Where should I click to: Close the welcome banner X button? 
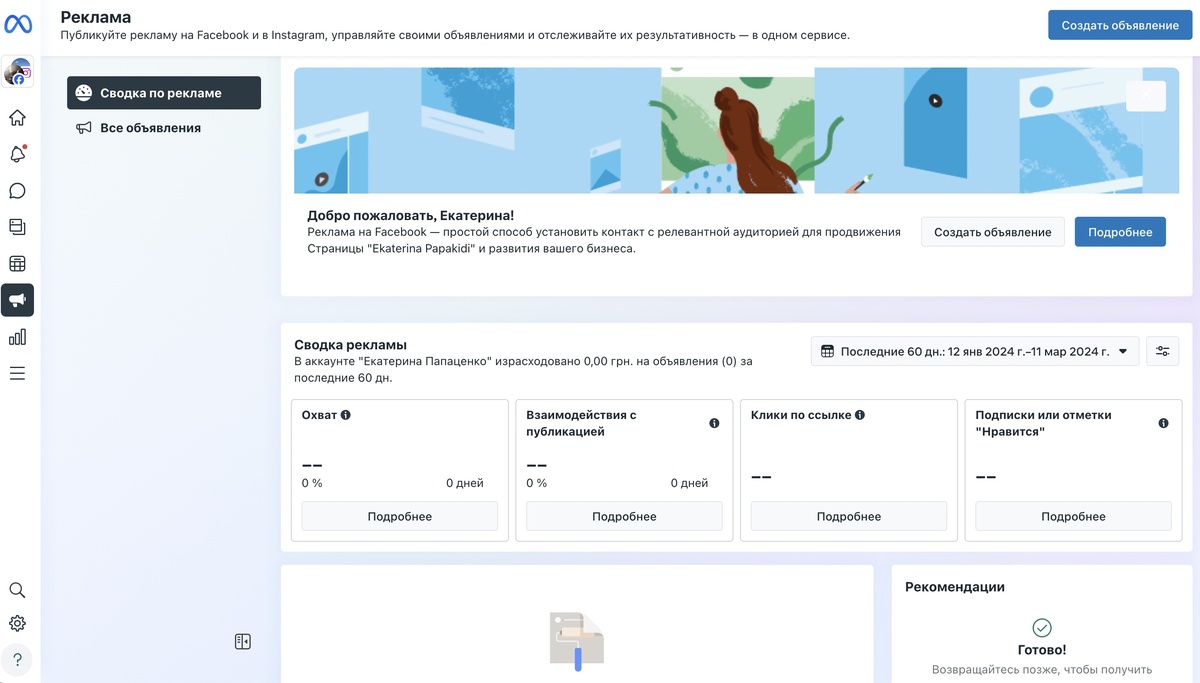tap(1146, 96)
